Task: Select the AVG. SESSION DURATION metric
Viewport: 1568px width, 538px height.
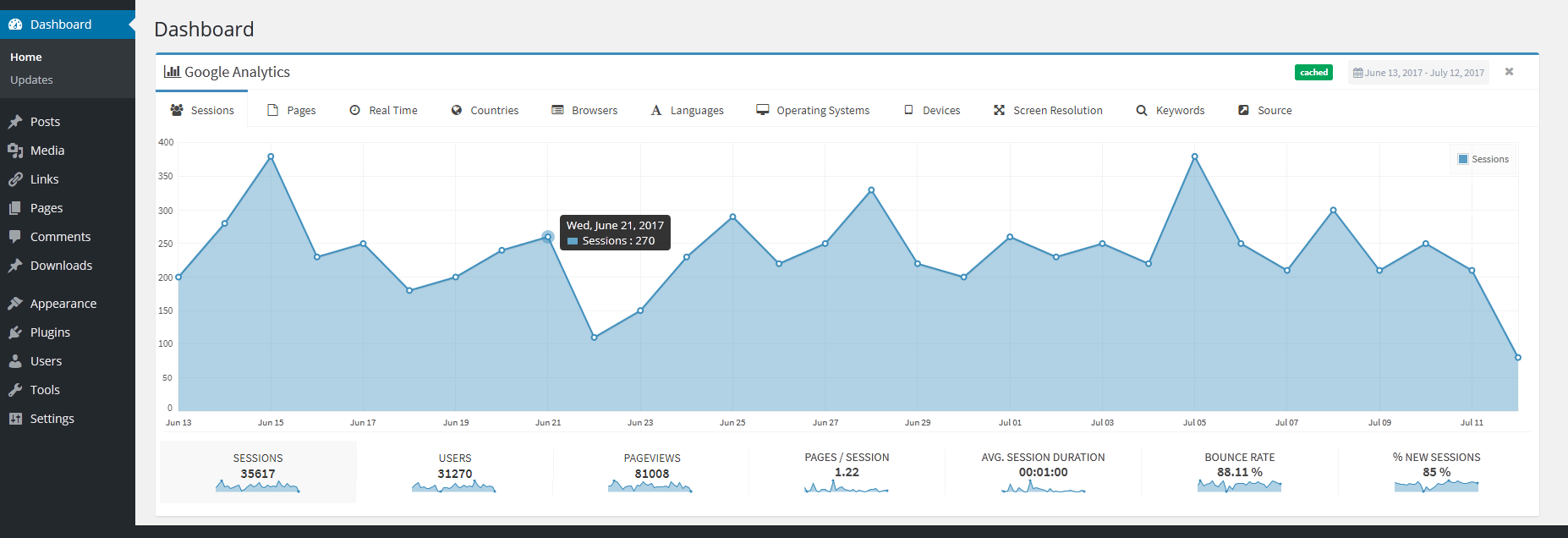Action: coord(1043,472)
